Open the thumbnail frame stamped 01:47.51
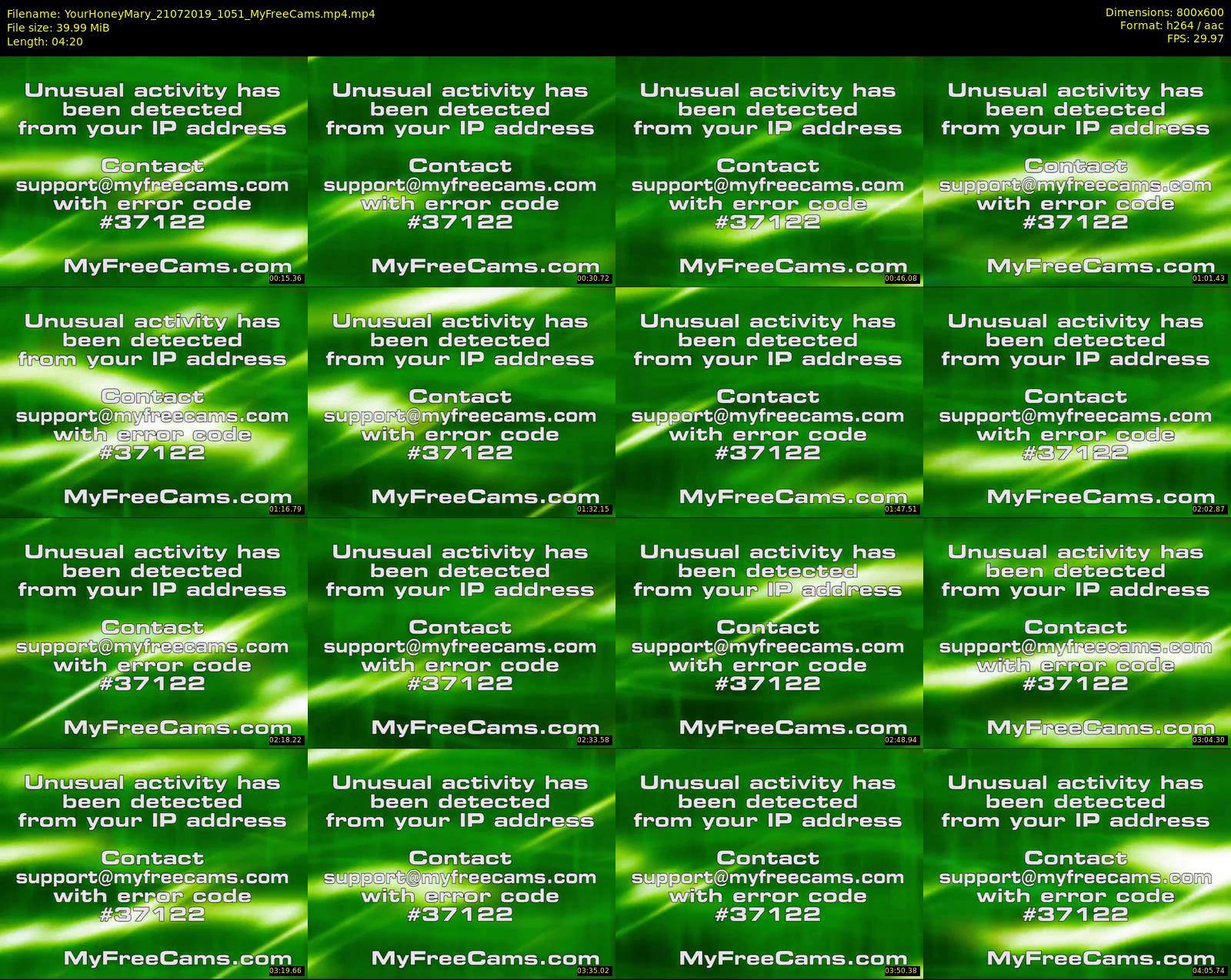This screenshot has width=1231, height=980. pos(769,402)
